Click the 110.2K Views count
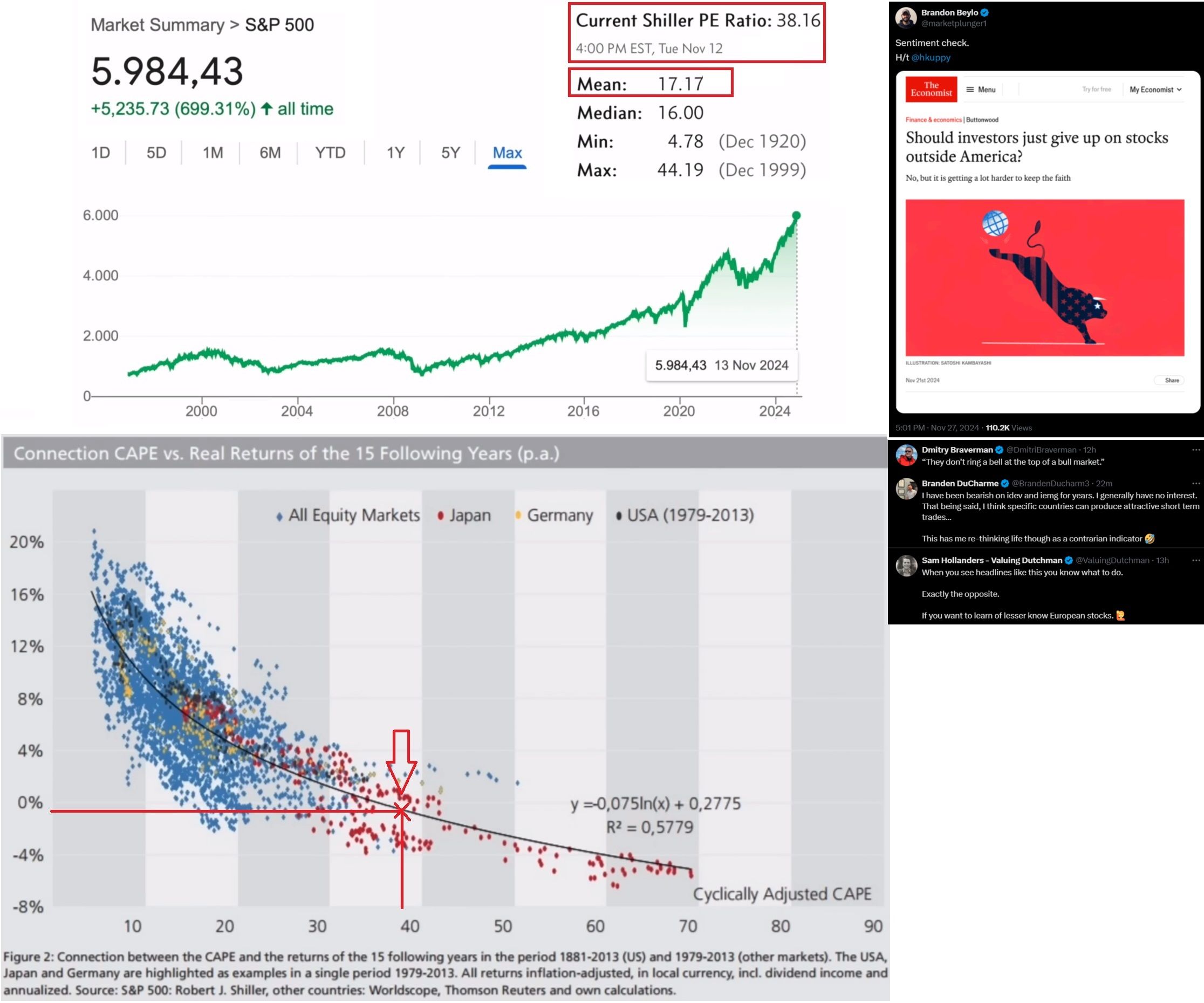 (1009, 428)
